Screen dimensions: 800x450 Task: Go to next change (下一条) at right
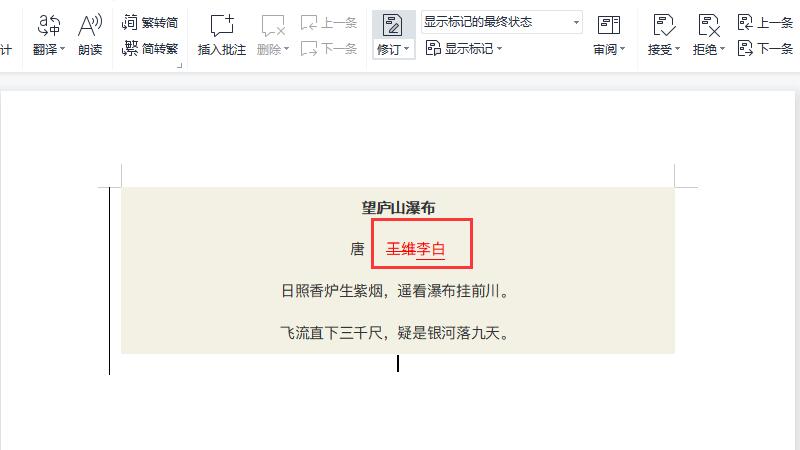(x=765, y=48)
